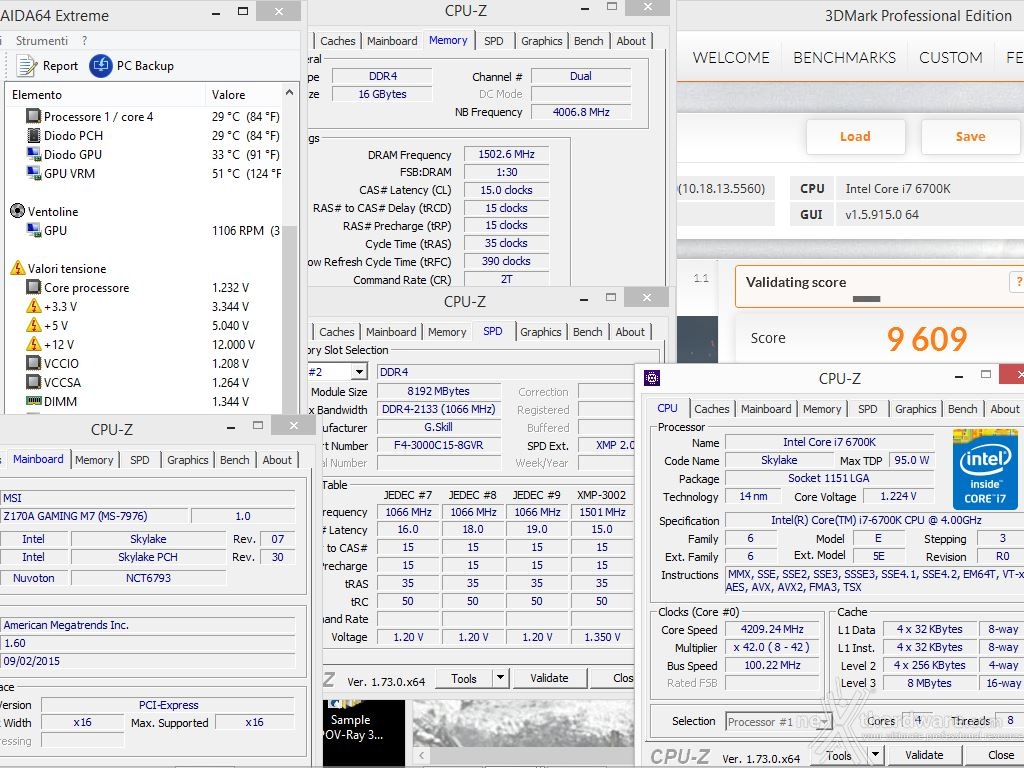
Task: Click Validate in the Intel processor CPU-Z window
Action: coord(924,755)
